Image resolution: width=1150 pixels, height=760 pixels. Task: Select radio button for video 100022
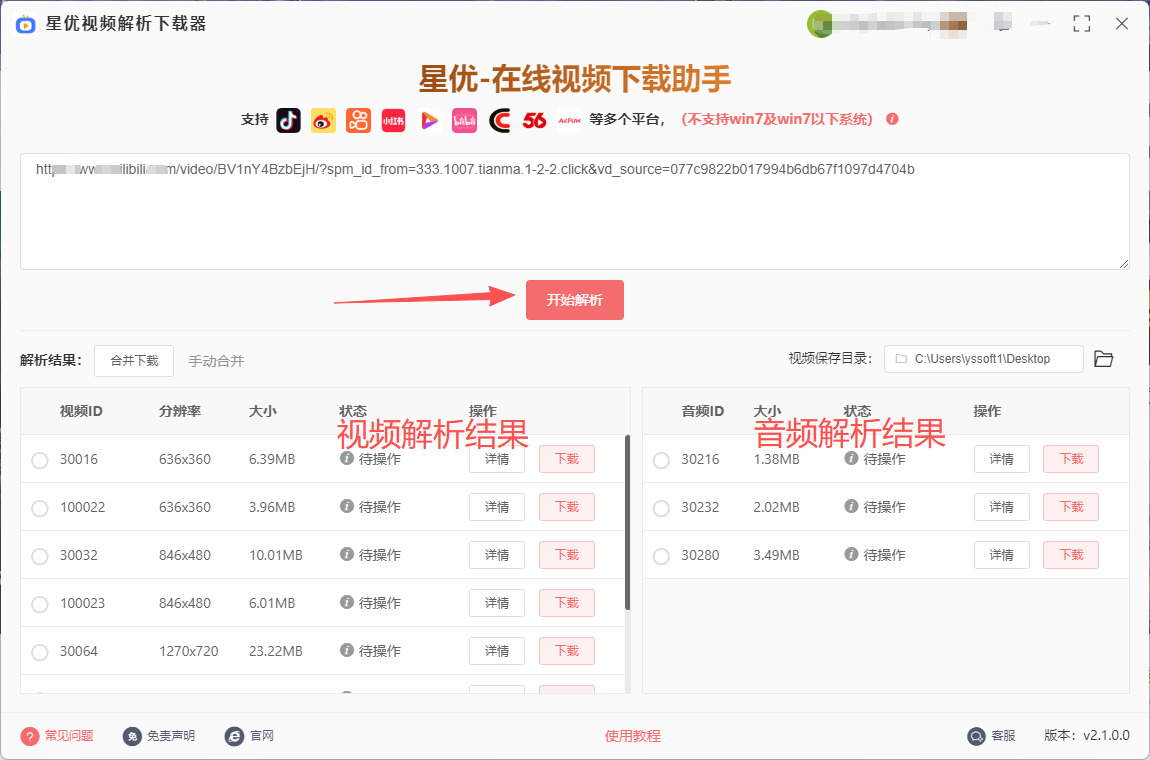pos(40,508)
